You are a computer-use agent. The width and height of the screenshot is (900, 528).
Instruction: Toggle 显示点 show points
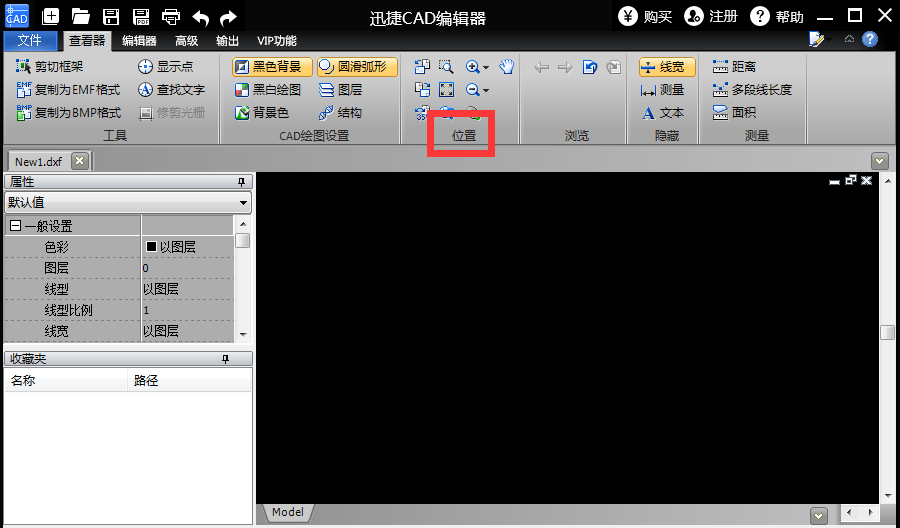click(165, 67)
